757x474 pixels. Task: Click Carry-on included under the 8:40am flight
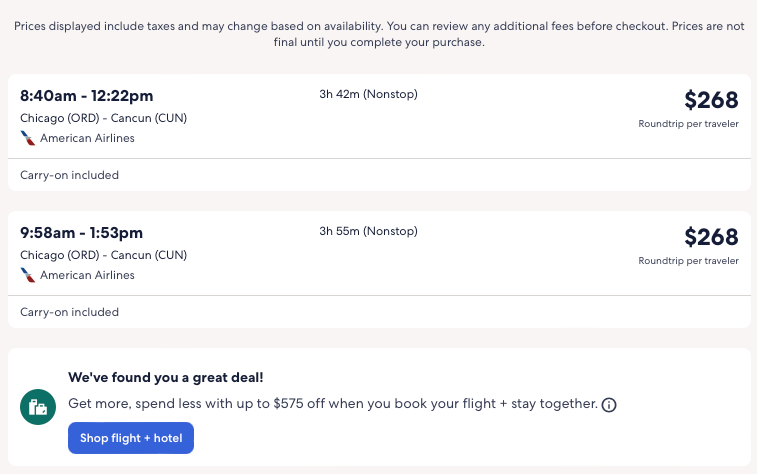(x=69, y=175)
